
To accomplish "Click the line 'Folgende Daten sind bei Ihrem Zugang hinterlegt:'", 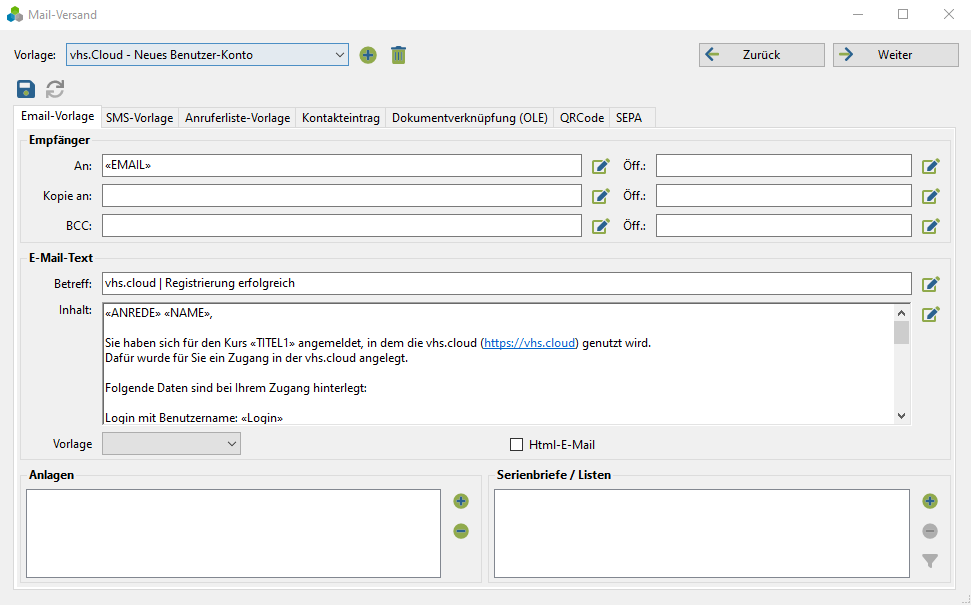I will pos(236,388).
